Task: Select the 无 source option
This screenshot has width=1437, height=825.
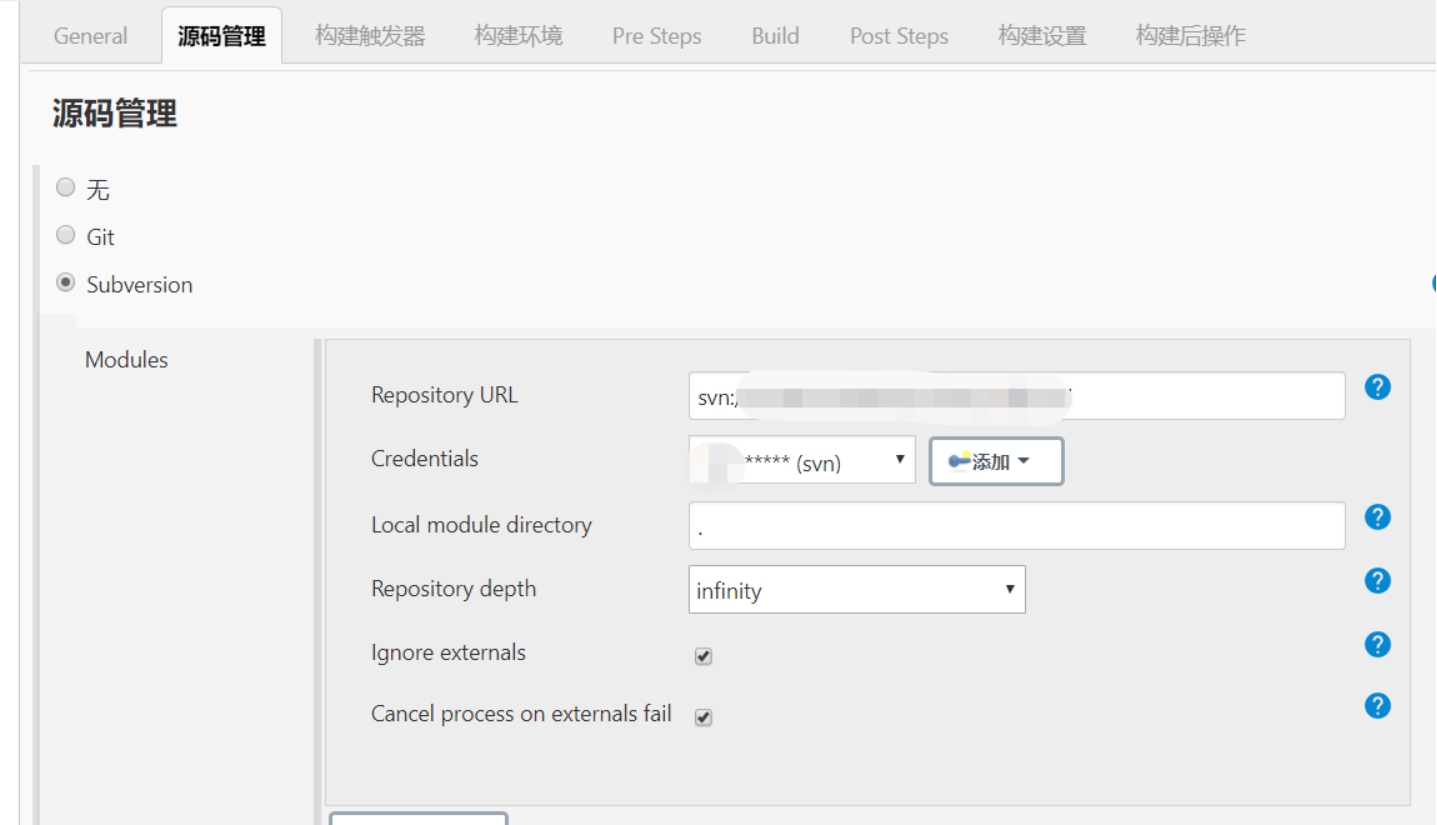Action: point(66,187)
